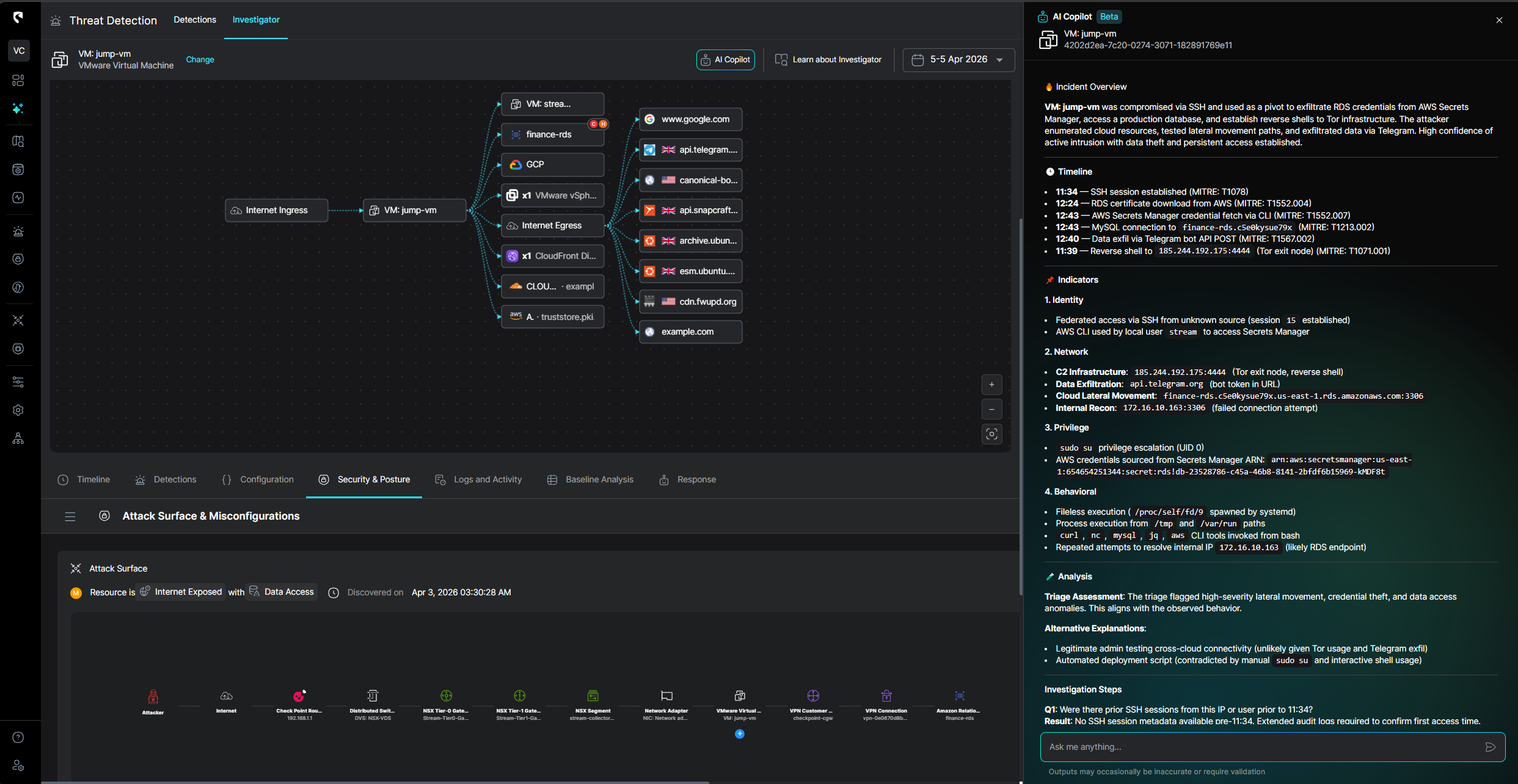Expand the blue plus under the VMware Virtual node

(x=739, y=733)
